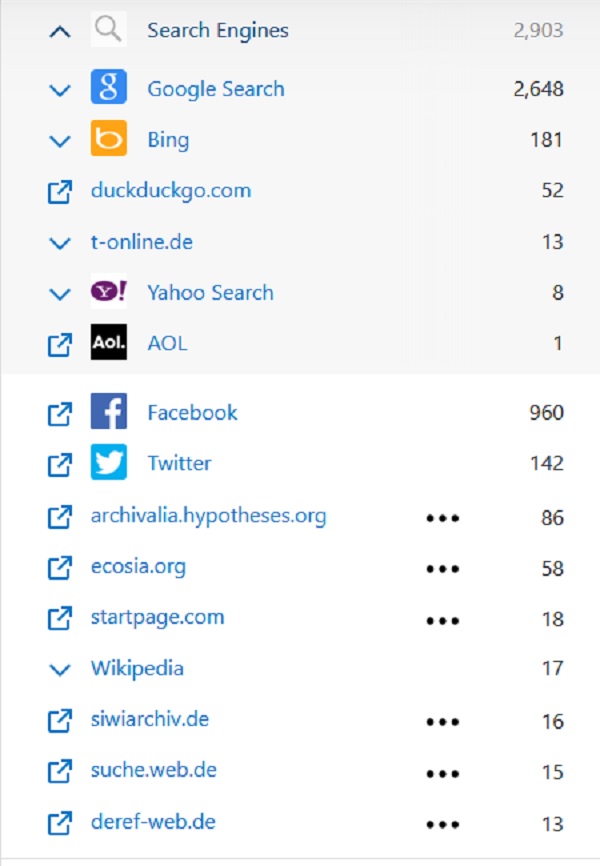Expand the Bing row chevron
Screen dimensions: 600x866
60,141
